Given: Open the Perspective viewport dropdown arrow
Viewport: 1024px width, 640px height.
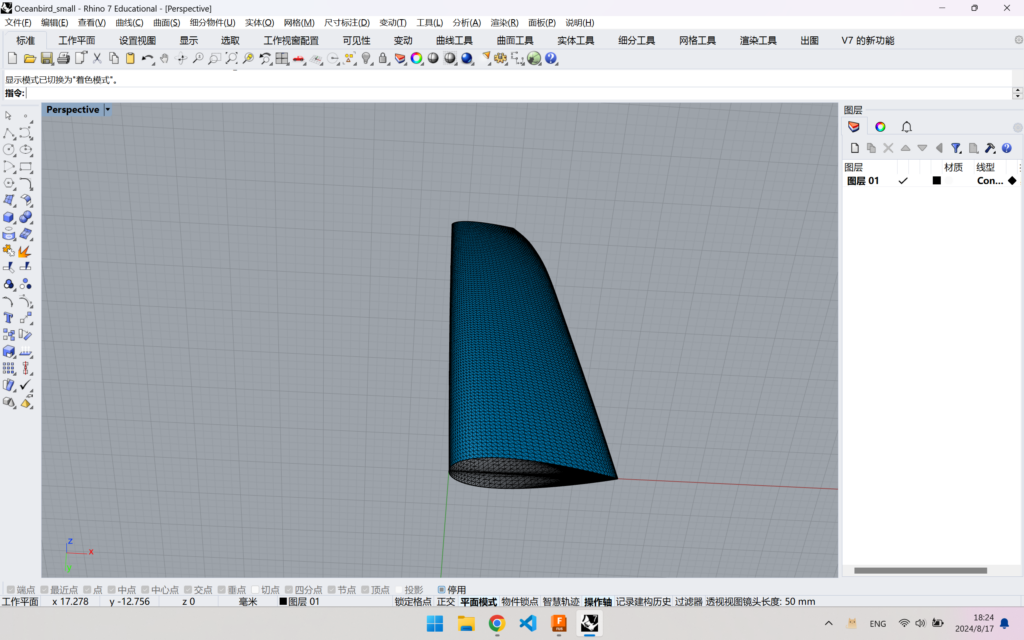Looking at the screenshot, I should pos(107,110).
